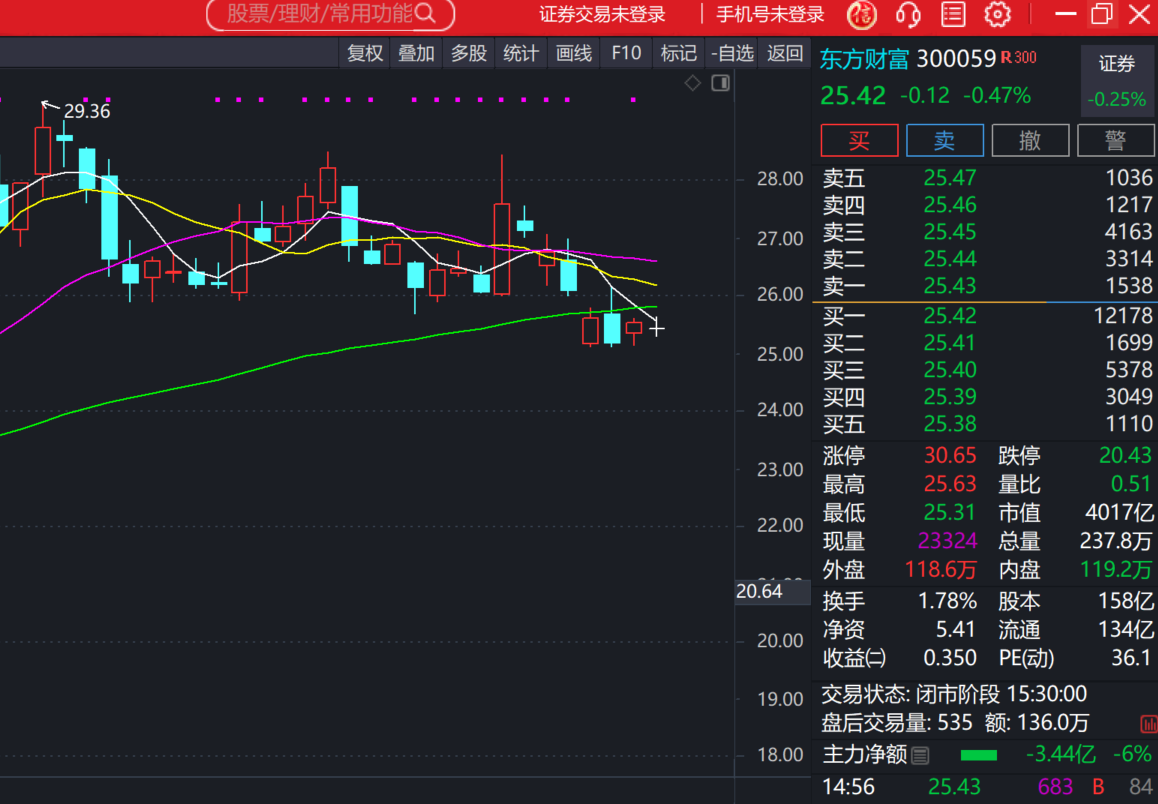1158x804 pixels.
Task: Click 主力净额 value -3.44亿
Action: pyautogui.click(x=1061, y=755)
